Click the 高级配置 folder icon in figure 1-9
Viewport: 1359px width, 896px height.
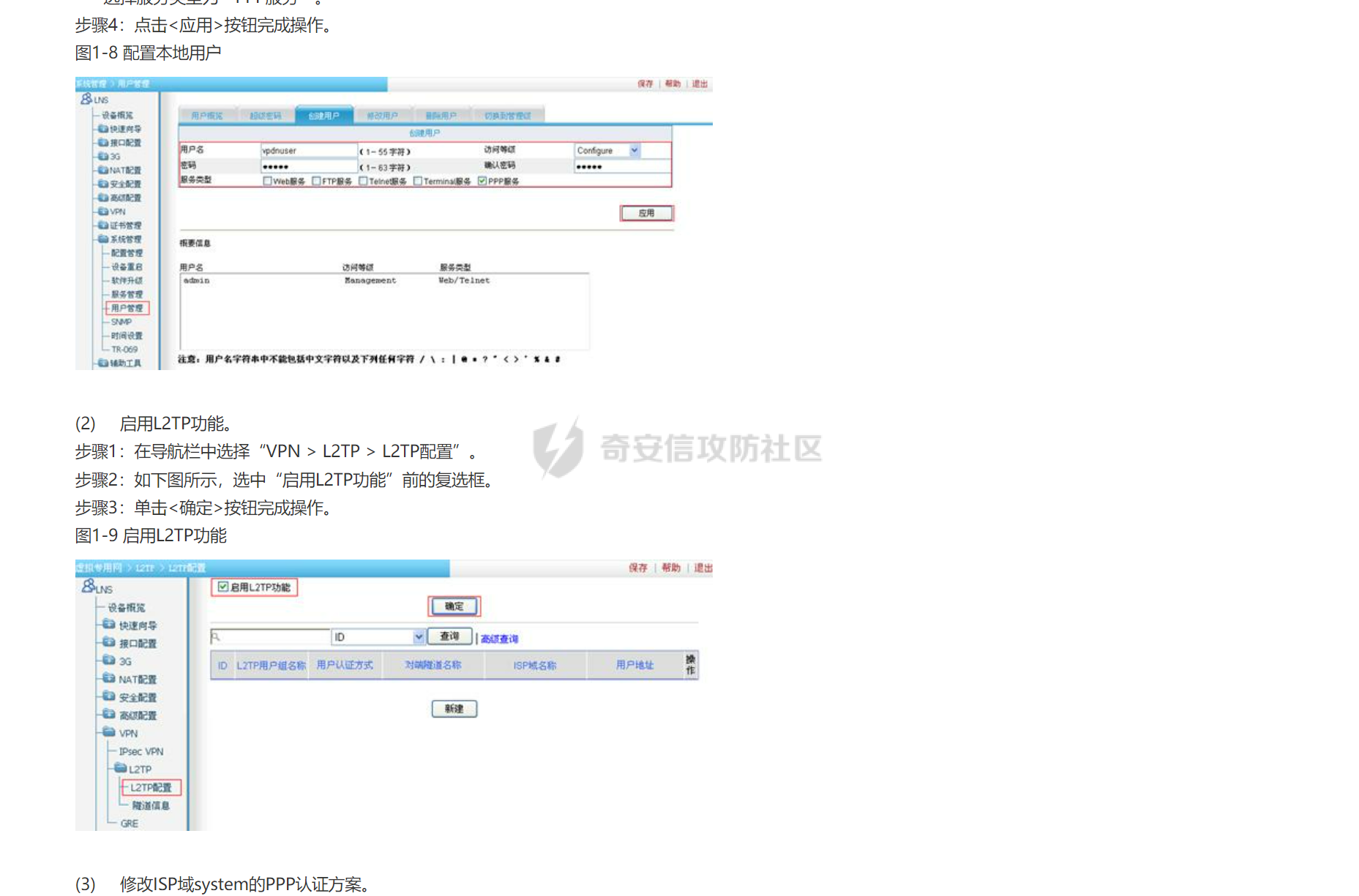click(x=109, y=714)
